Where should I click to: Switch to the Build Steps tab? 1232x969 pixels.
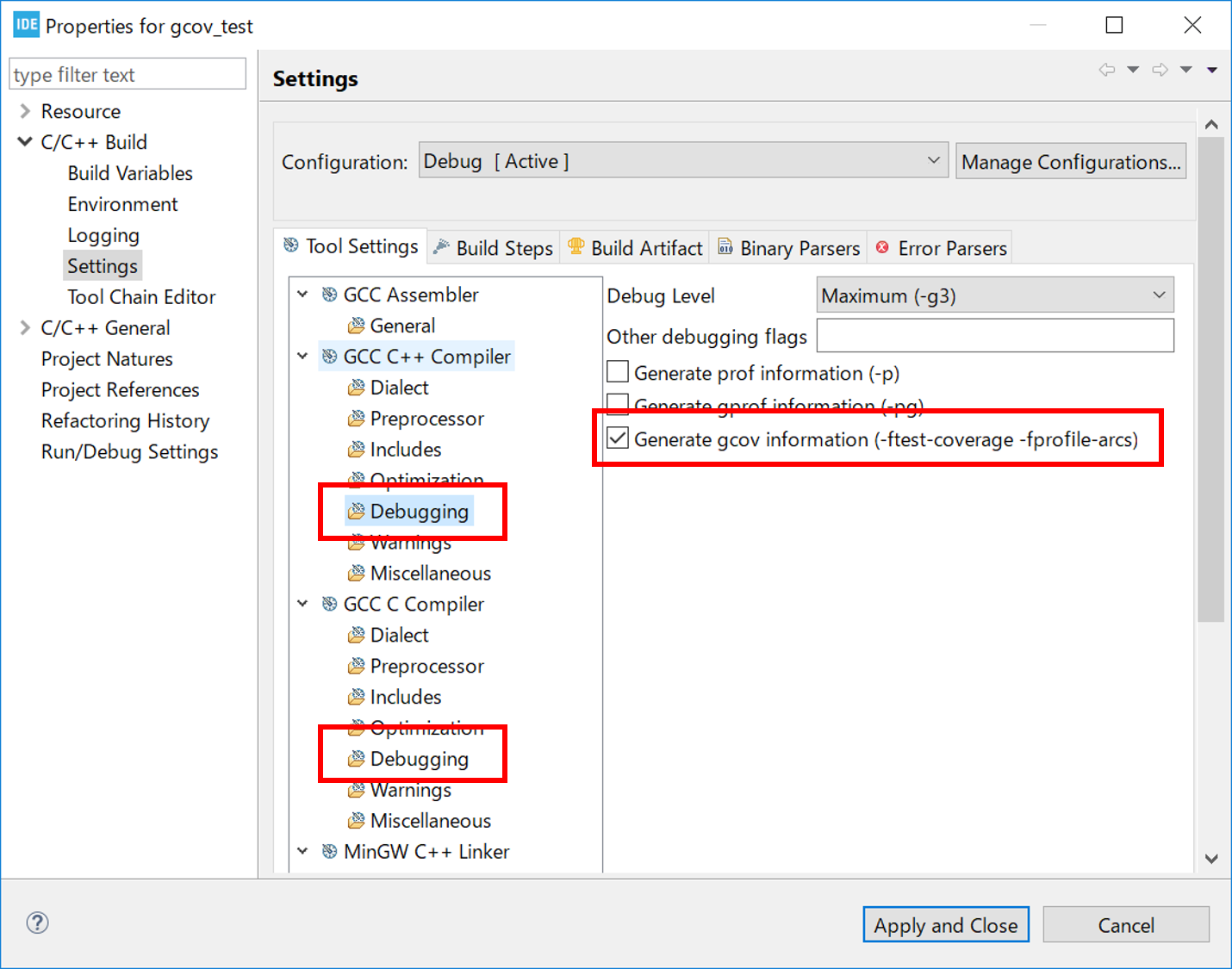pos(504,247)
